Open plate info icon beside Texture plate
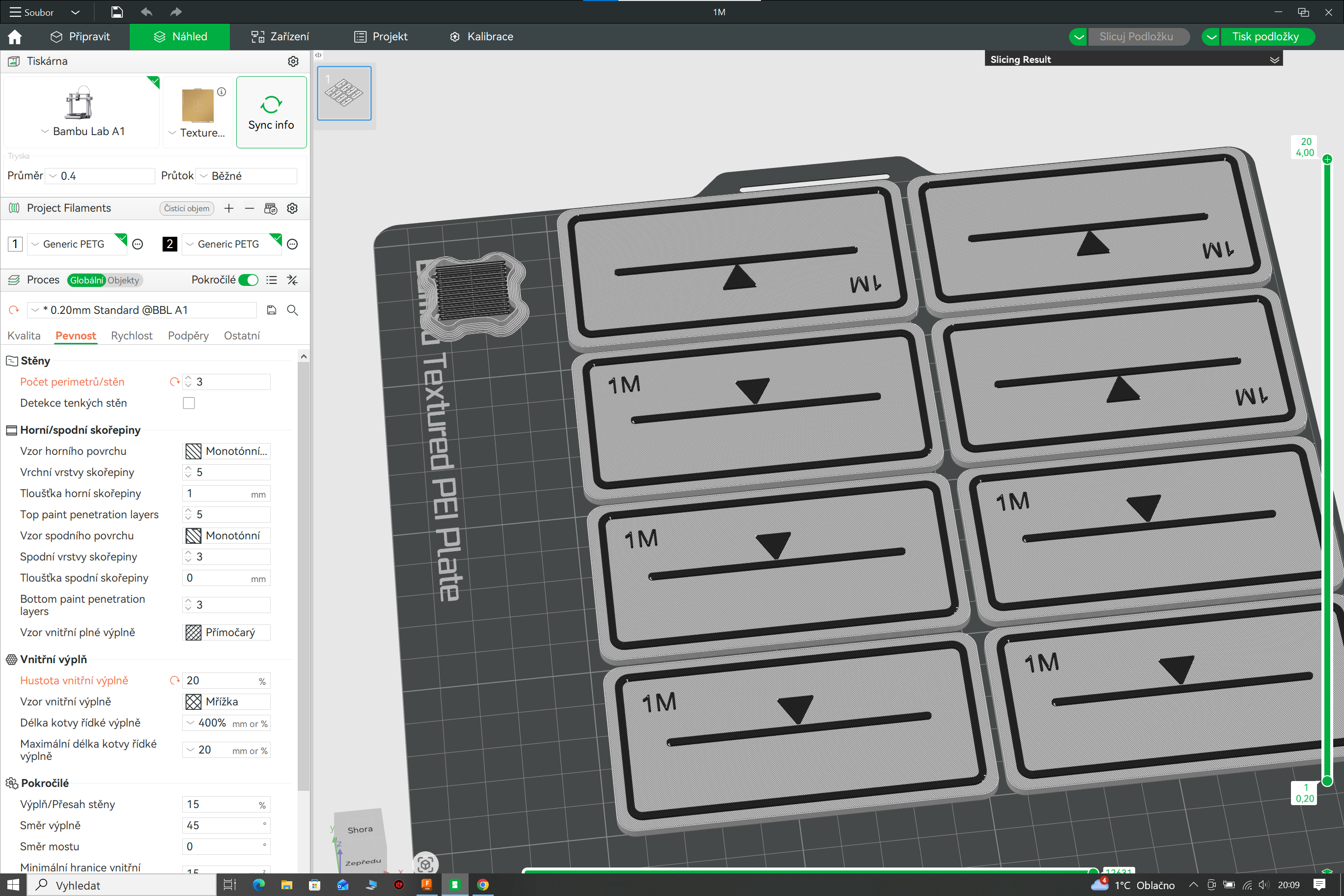 click(222, 92)
